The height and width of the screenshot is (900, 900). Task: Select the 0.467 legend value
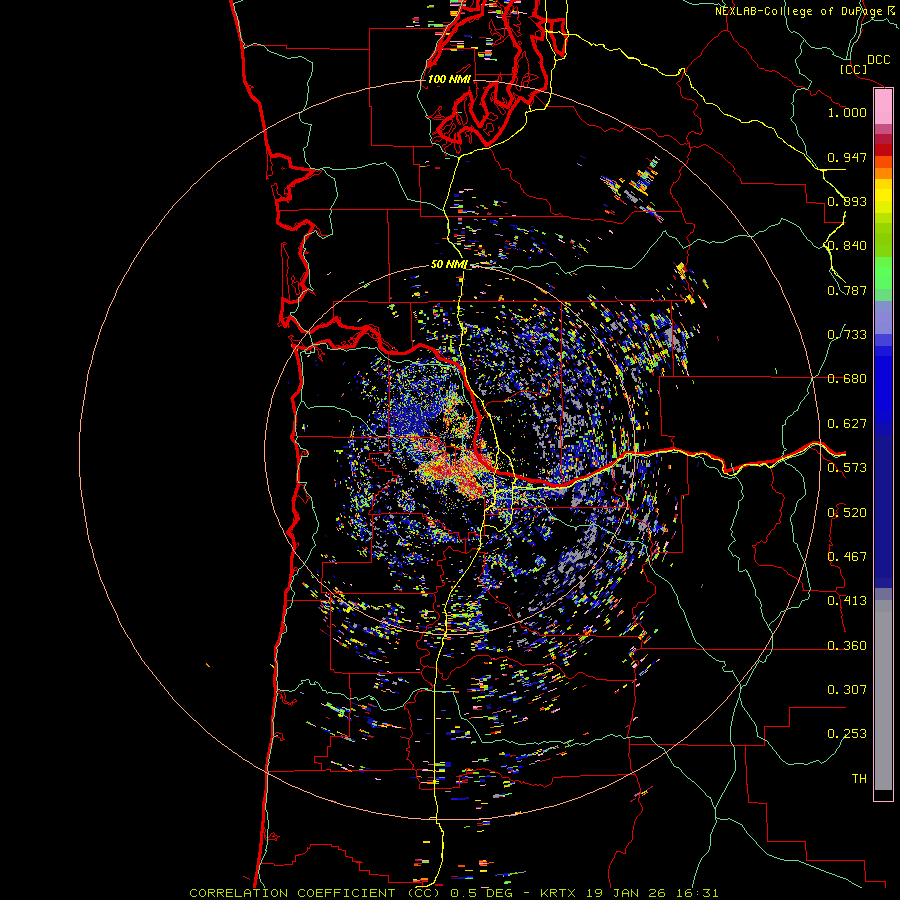847,557
